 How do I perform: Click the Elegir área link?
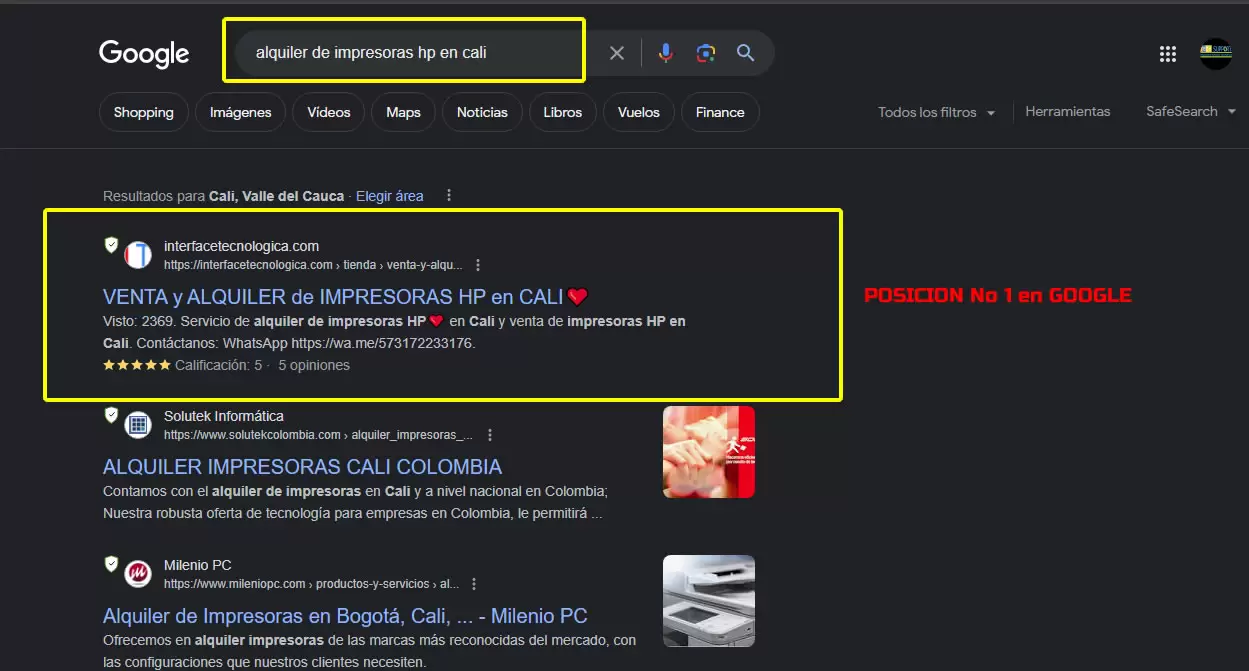pyautogui.click(x=389, y=196)
